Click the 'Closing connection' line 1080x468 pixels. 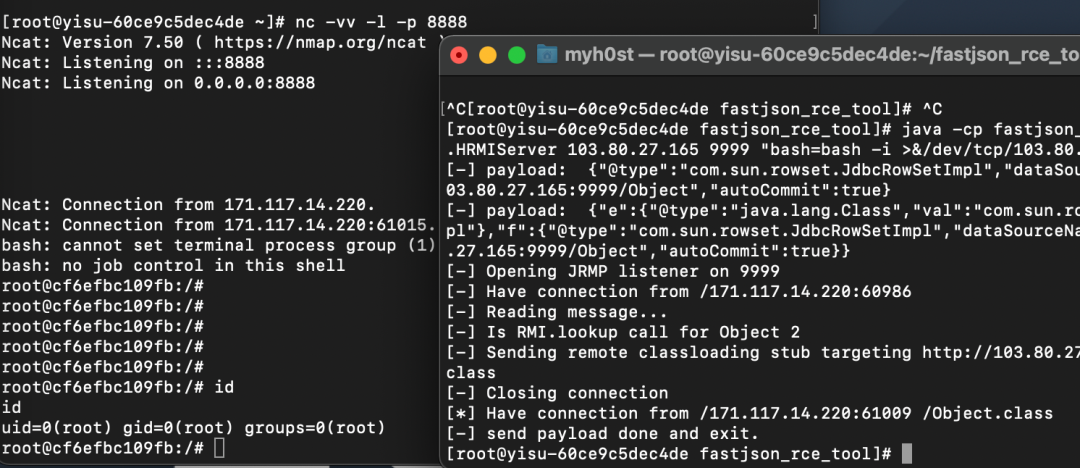click(x=557, y=393)
